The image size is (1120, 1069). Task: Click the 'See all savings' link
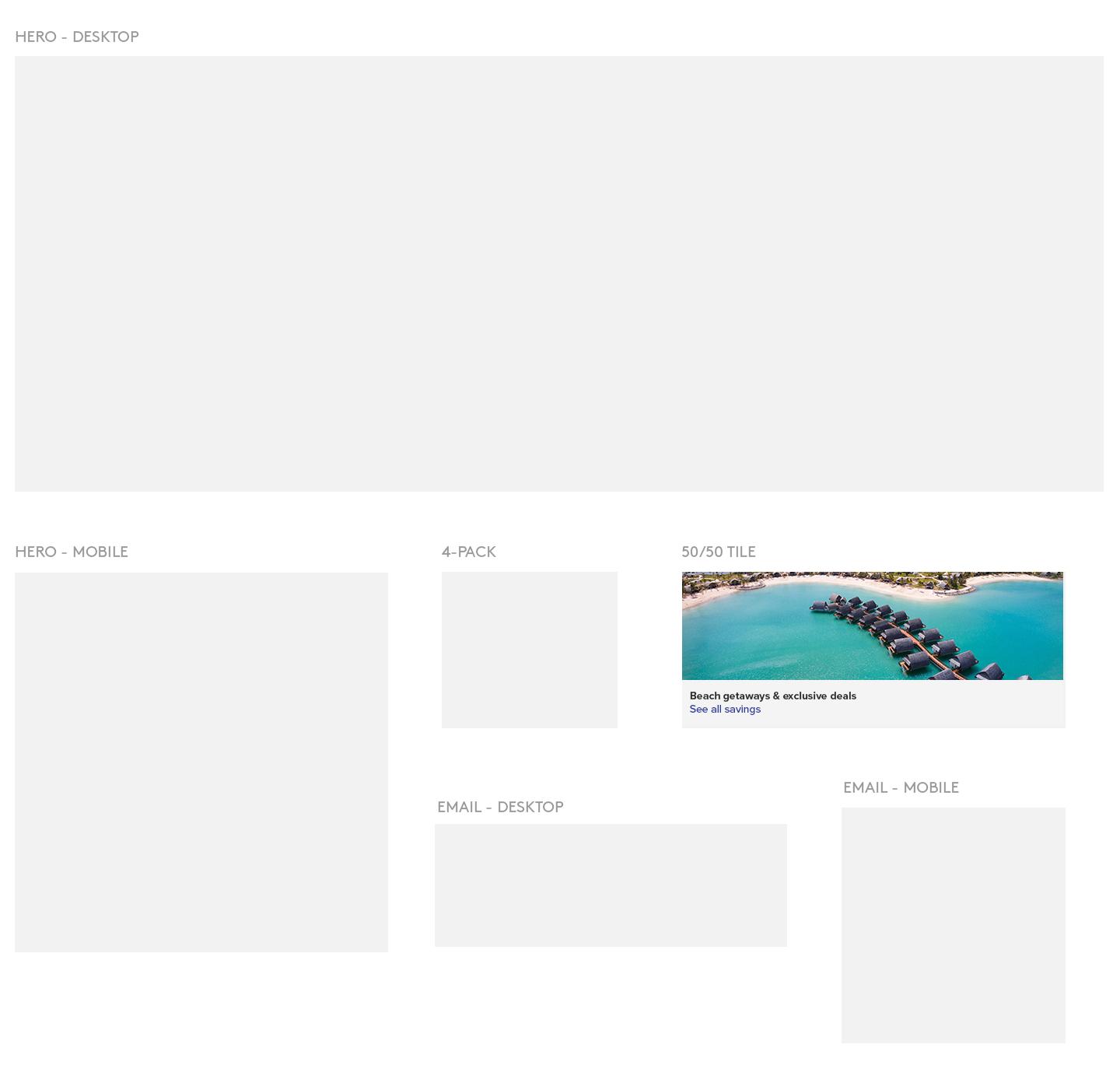(x=725, y=710)
